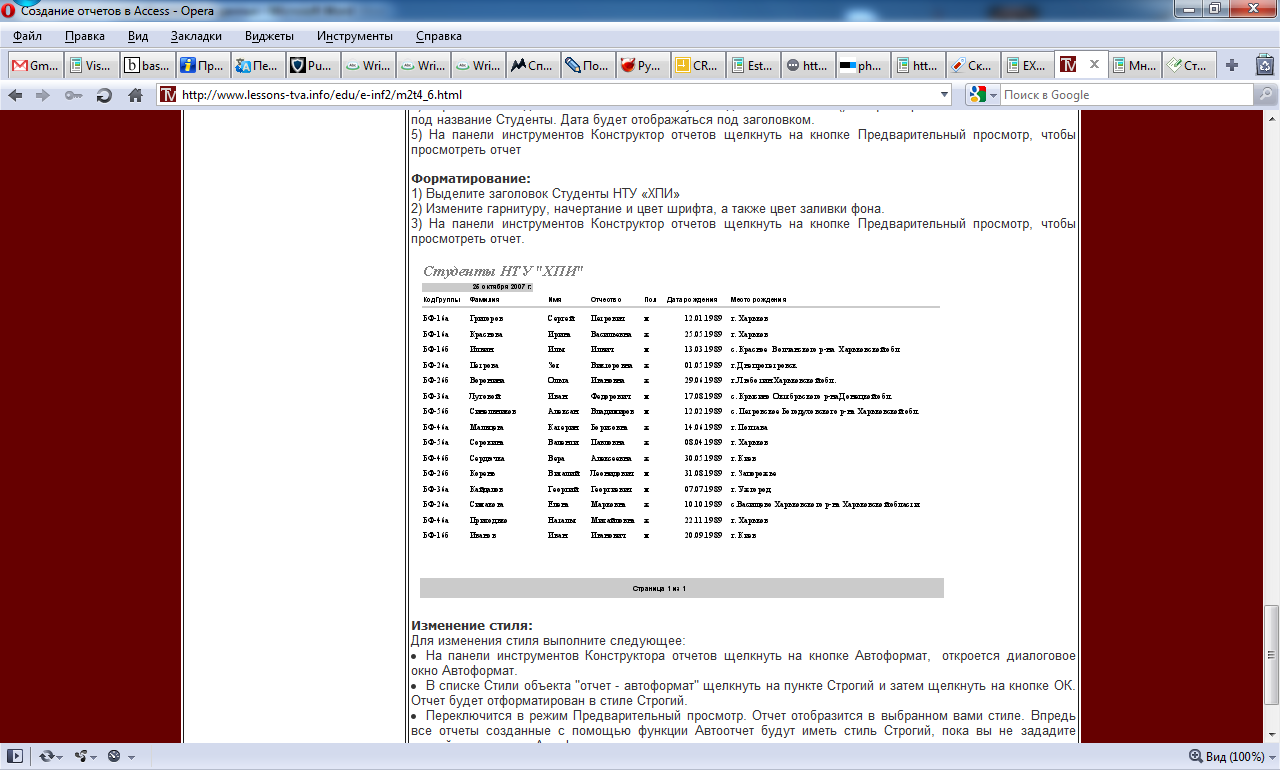Switch to the Пр... tab
This screenshot has width=1280, height=770.
click(201, 66)
